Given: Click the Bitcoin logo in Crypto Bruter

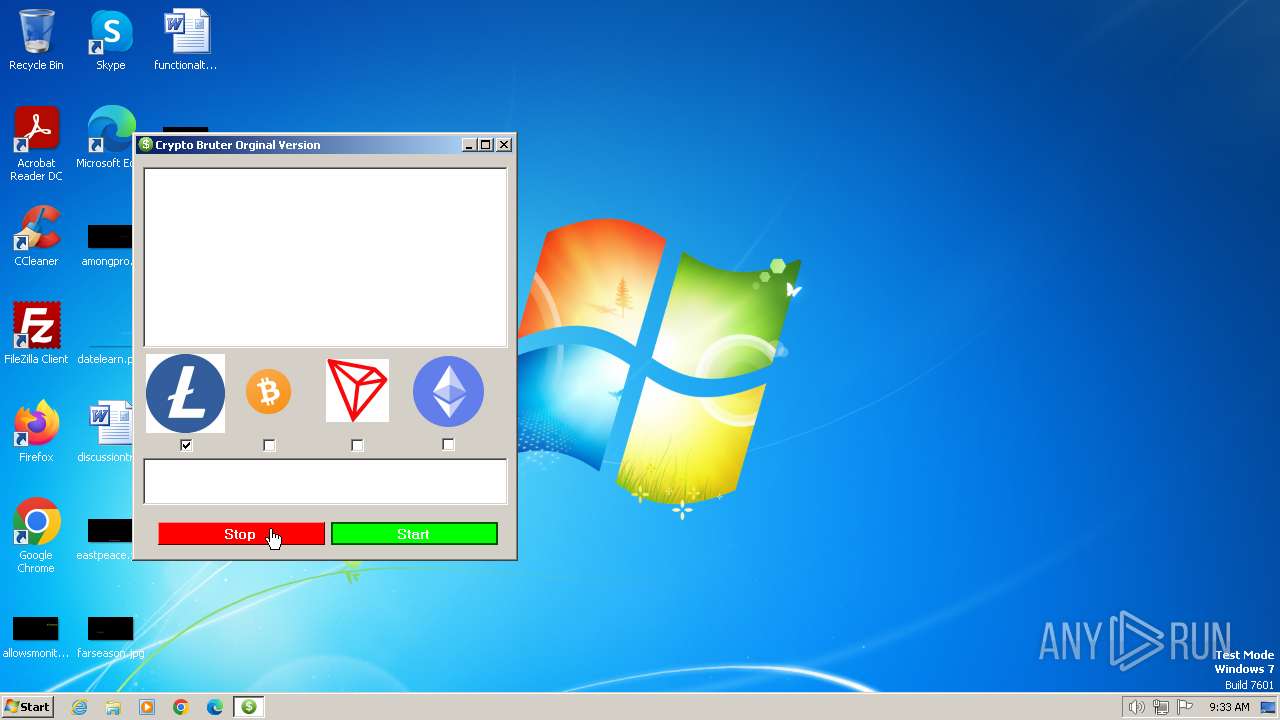Looking at the screenshot, I should pos(268,391).
